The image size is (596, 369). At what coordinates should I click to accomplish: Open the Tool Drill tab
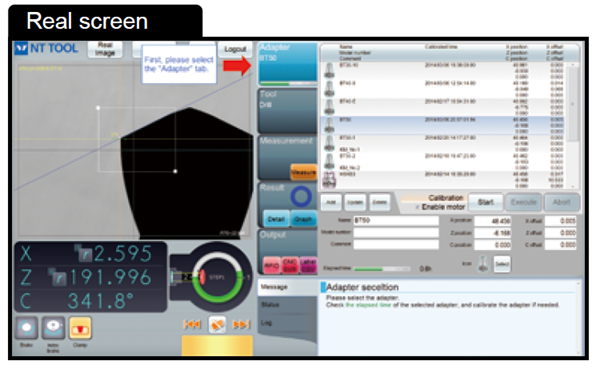click(287, 111)
